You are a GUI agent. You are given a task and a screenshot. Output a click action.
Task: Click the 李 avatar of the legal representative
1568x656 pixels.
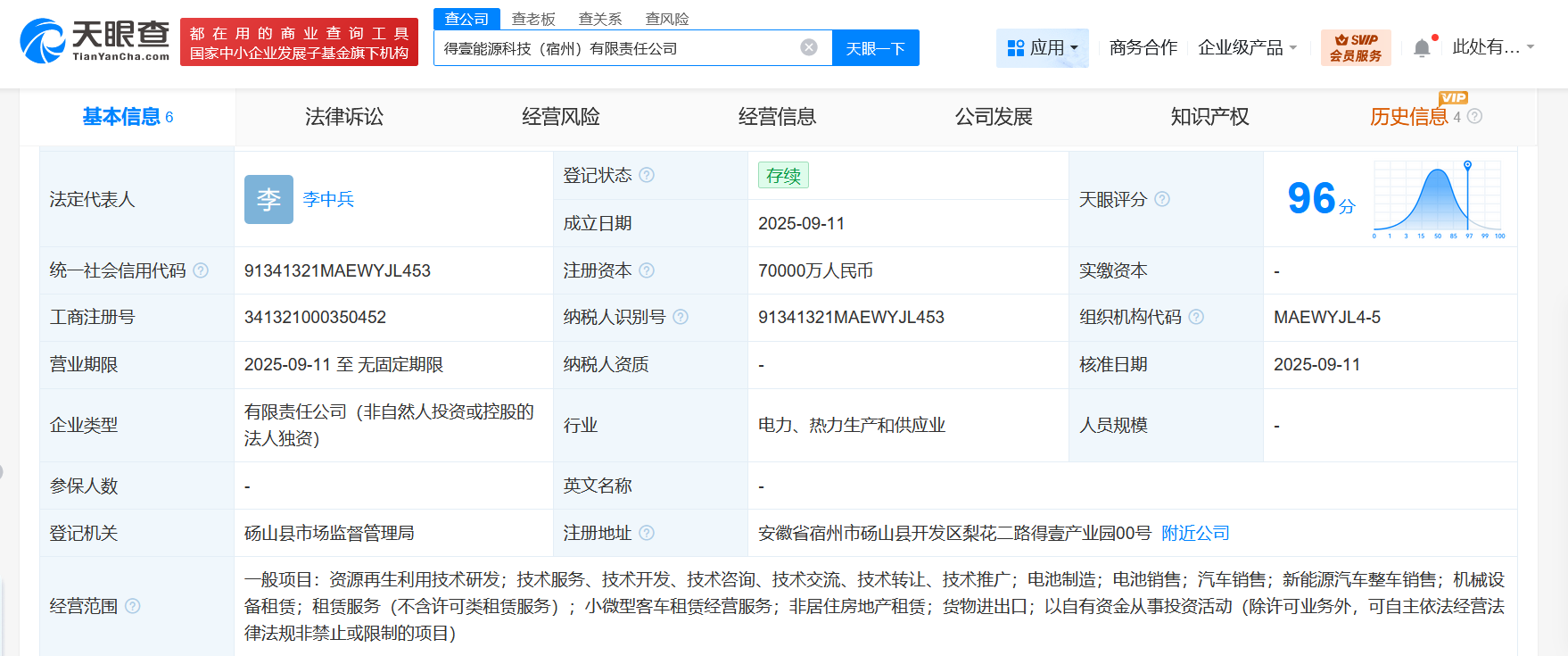point(268,199)
